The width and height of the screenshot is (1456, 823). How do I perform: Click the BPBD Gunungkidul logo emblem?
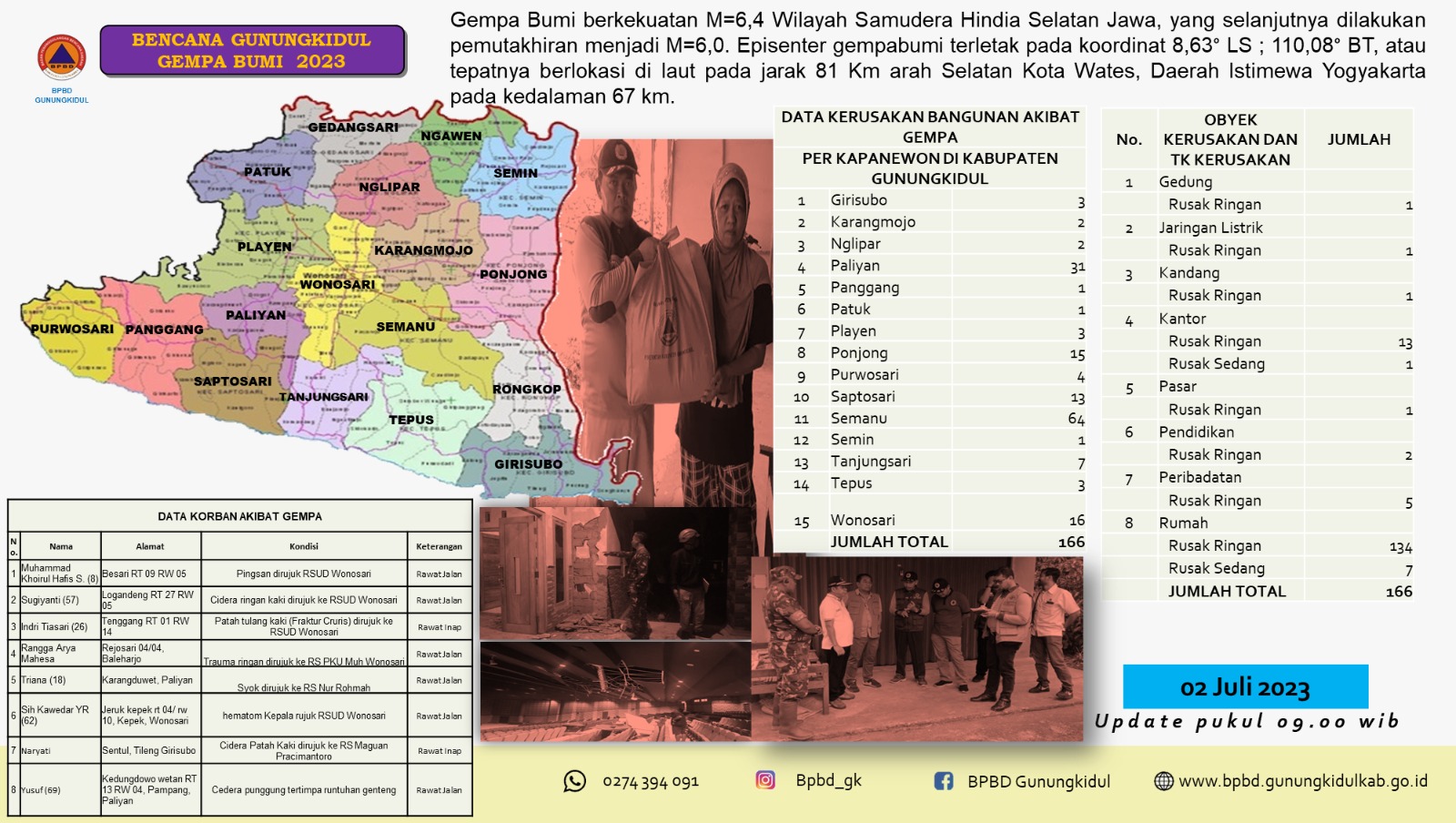(x=62, y=58)
